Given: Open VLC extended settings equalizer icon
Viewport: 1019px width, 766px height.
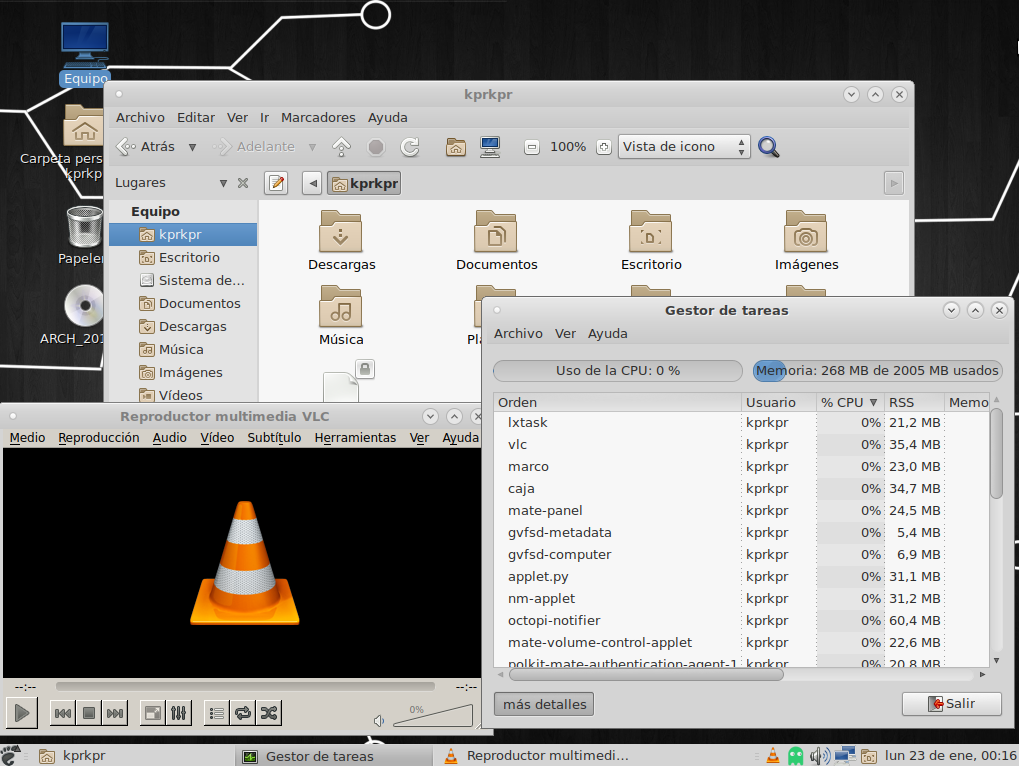Looking at the screenshot, I should 178,713.
